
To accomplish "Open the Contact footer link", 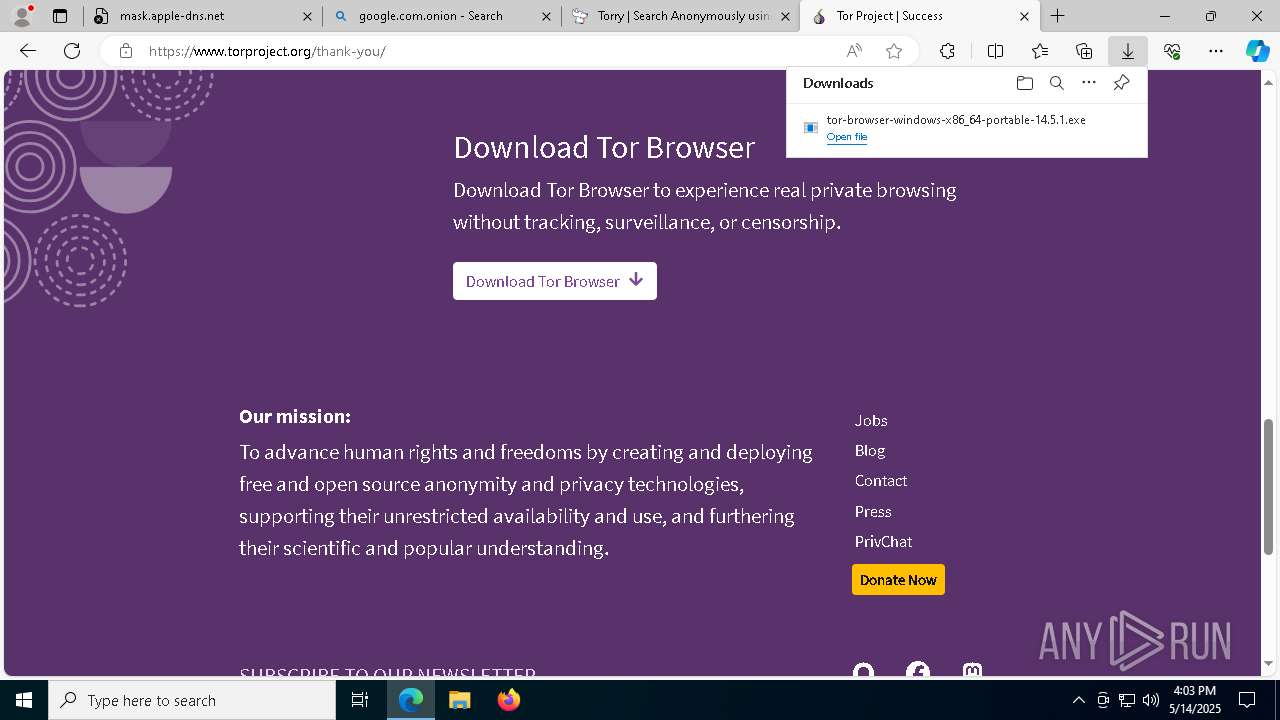I will (881, 481).
